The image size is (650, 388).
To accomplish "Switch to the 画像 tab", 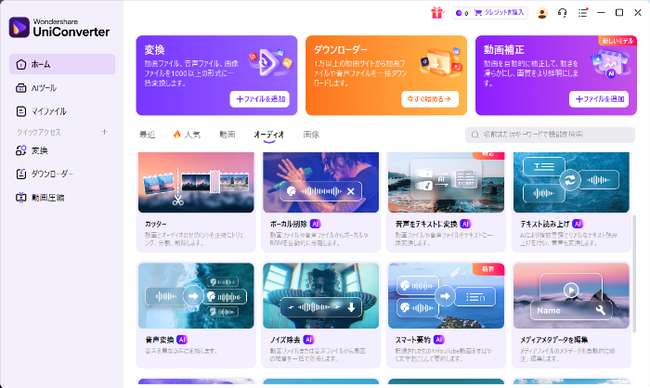I will point(311,134).
